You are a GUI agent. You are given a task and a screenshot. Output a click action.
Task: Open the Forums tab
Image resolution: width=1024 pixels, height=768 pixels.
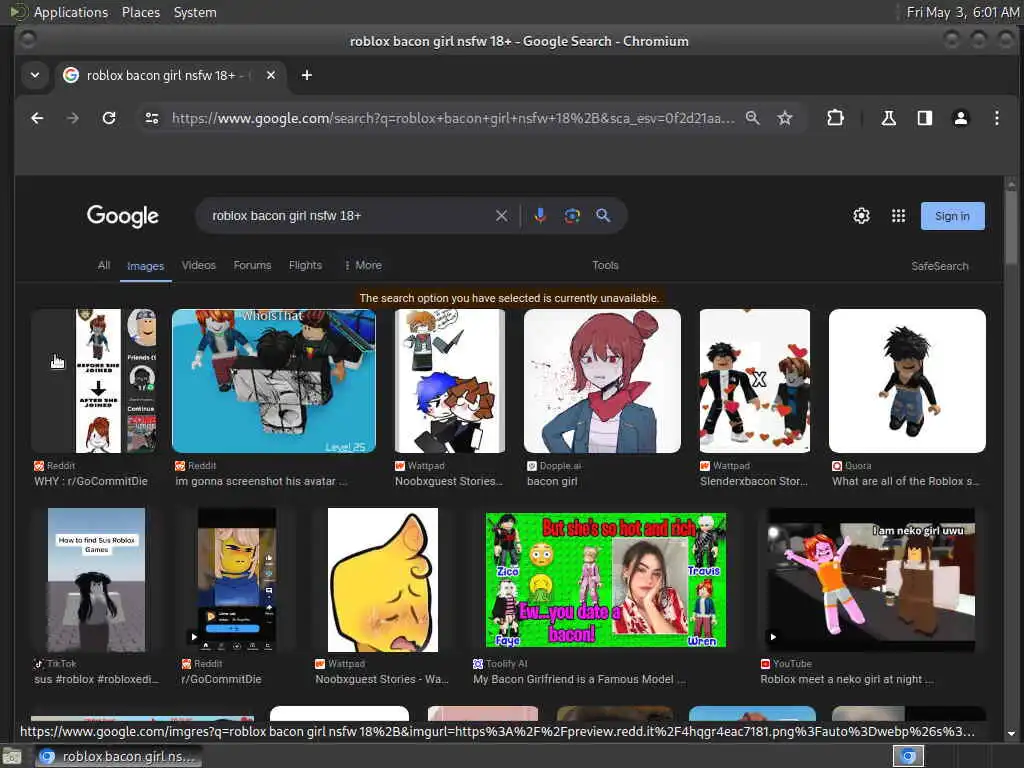pos(252,265)
